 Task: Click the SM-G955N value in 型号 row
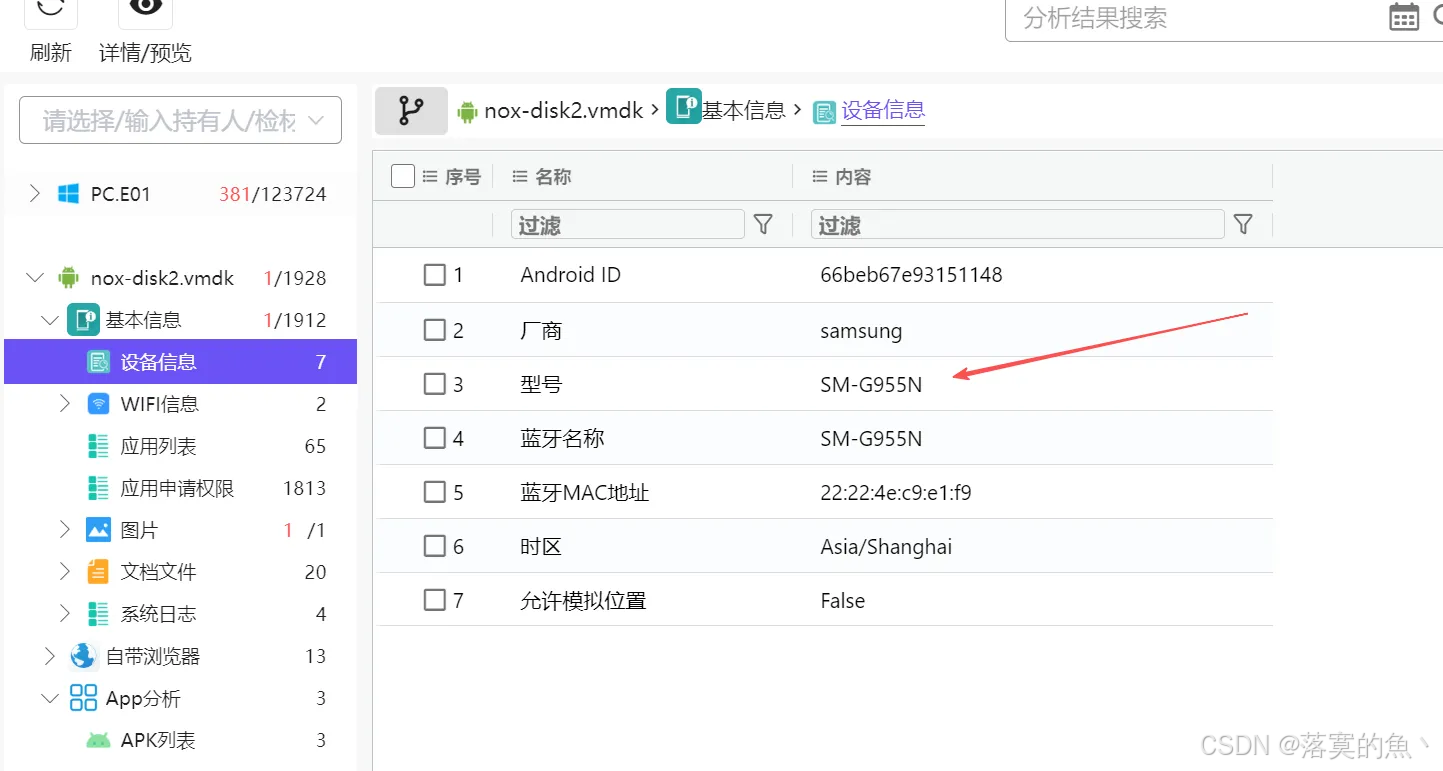pos(871,384)
